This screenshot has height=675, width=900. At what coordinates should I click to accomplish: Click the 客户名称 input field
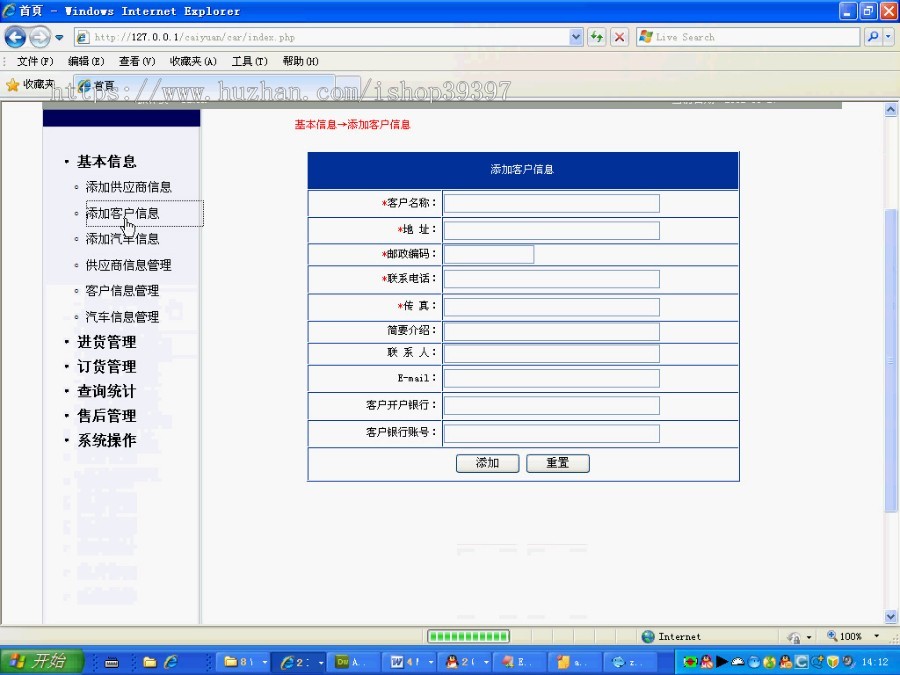pyautogui.click(x=552, y=203)
